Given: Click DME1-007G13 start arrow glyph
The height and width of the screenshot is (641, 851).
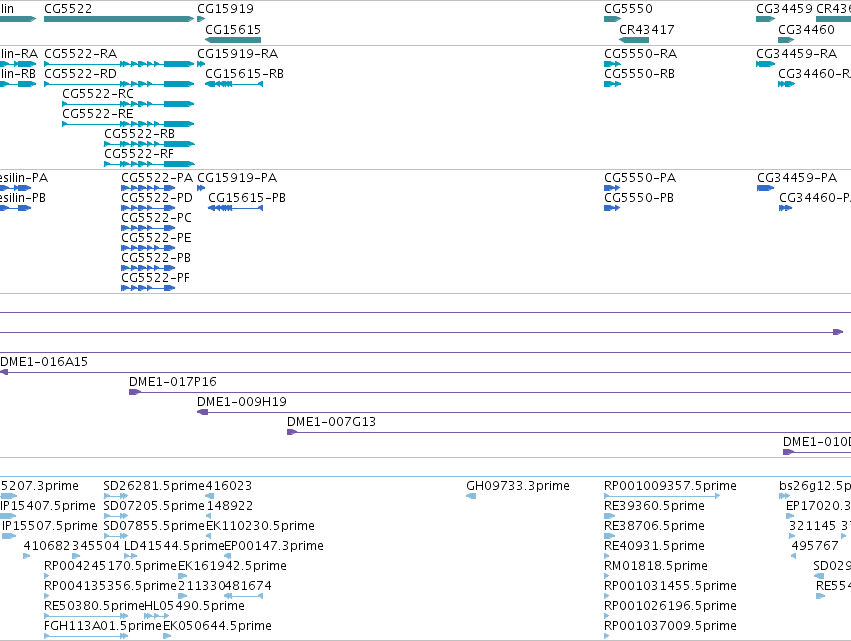Looking at the screenshot, I should click(292, 433).
